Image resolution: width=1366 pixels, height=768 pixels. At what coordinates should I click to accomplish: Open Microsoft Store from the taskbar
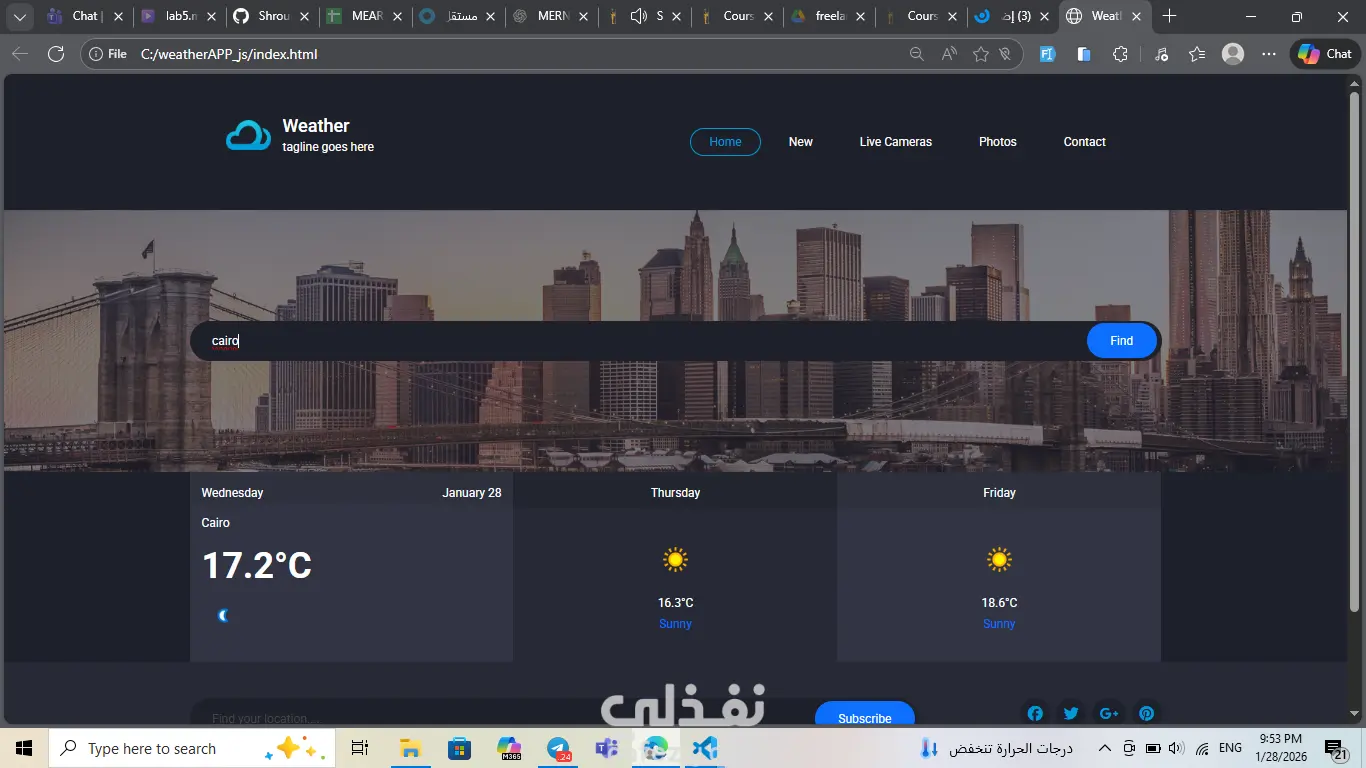pyautogui.click(x=459, y=748)
